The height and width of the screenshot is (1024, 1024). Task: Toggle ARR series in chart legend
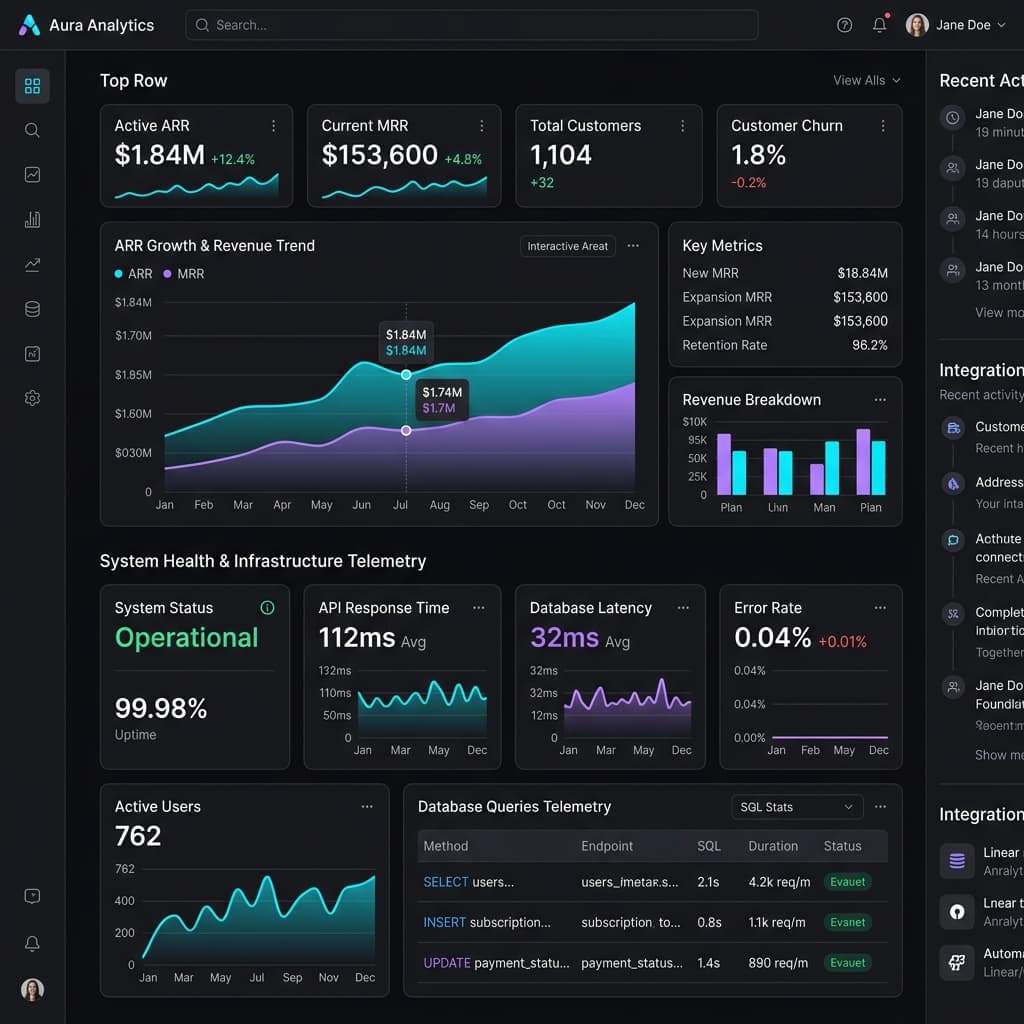click(x=133, y=274)
